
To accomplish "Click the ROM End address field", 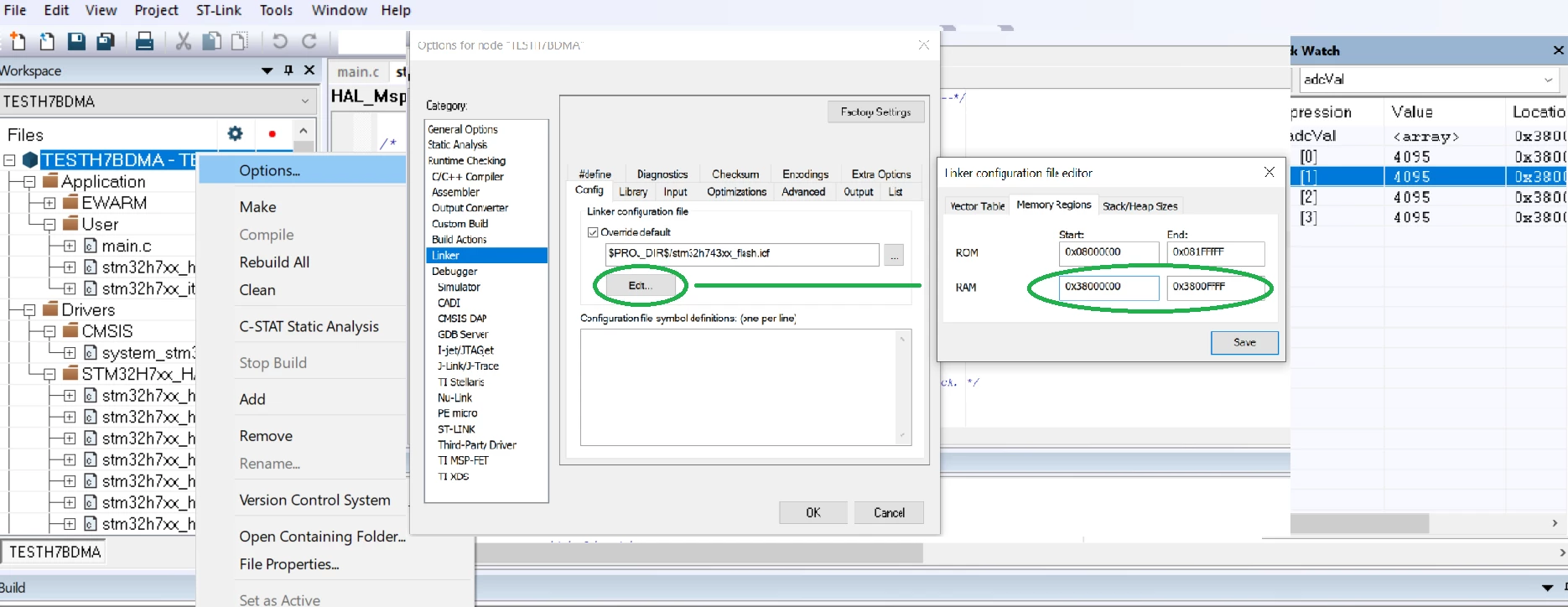I will point(1215,253).
